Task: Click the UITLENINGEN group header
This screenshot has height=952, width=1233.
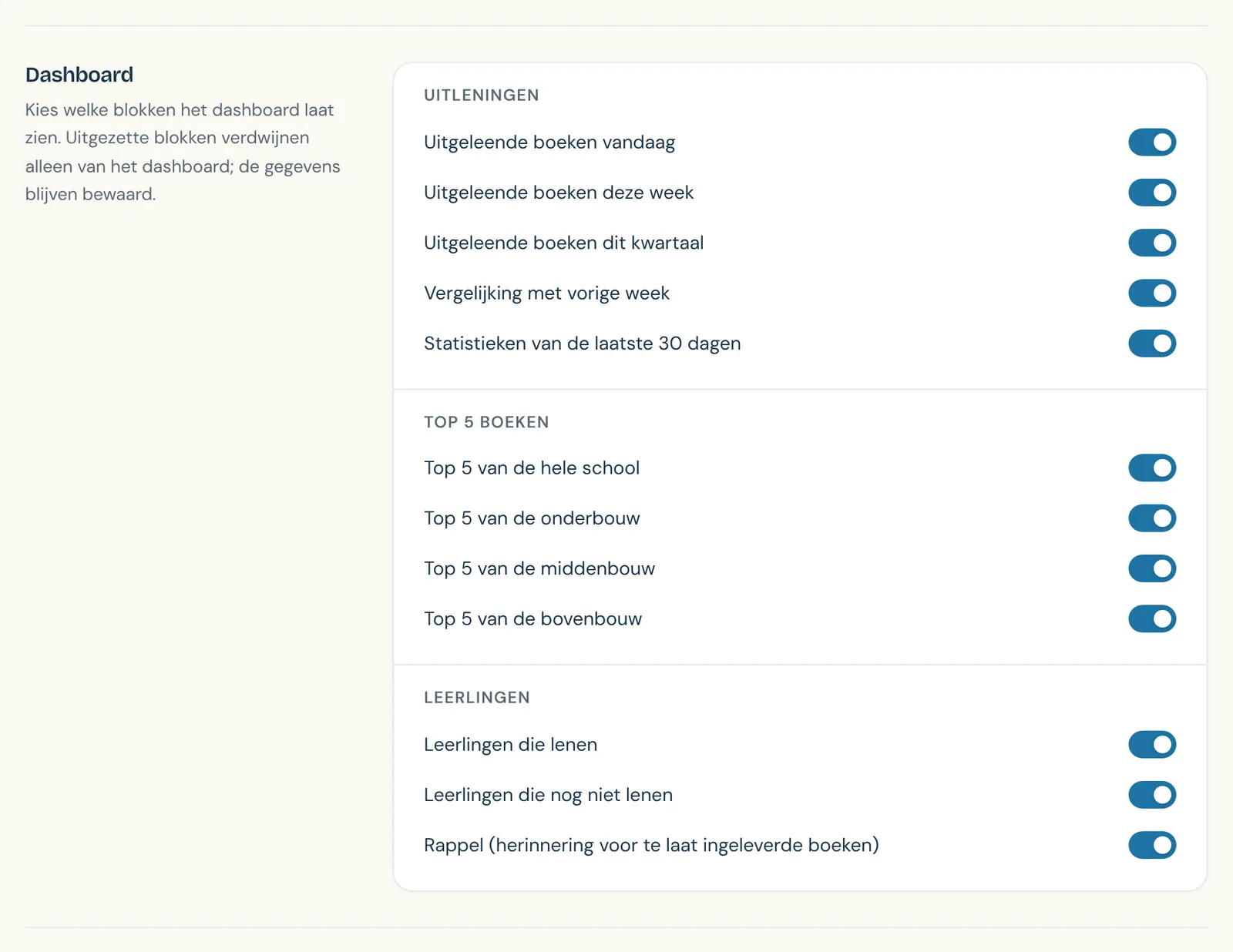Action: pyautogui.click(x=482, y=95)
